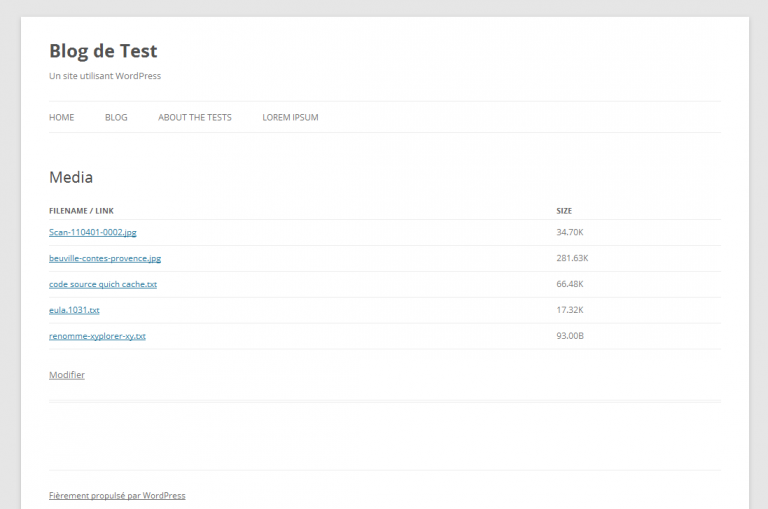This screenshot has width=768, height=509.
Task: Open the LOREM IPSUM menu item
Action: (x=290, y=118)
